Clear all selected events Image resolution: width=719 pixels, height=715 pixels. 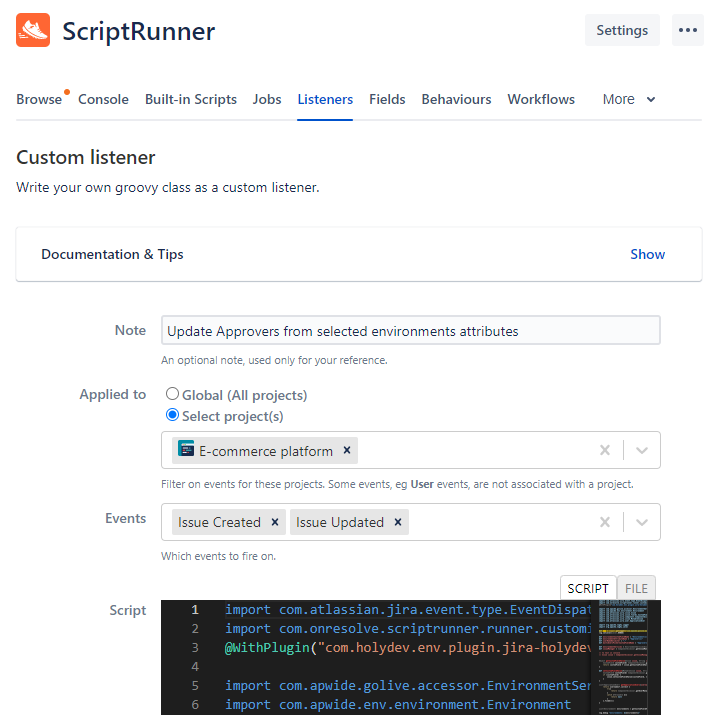tap(604, 522)
